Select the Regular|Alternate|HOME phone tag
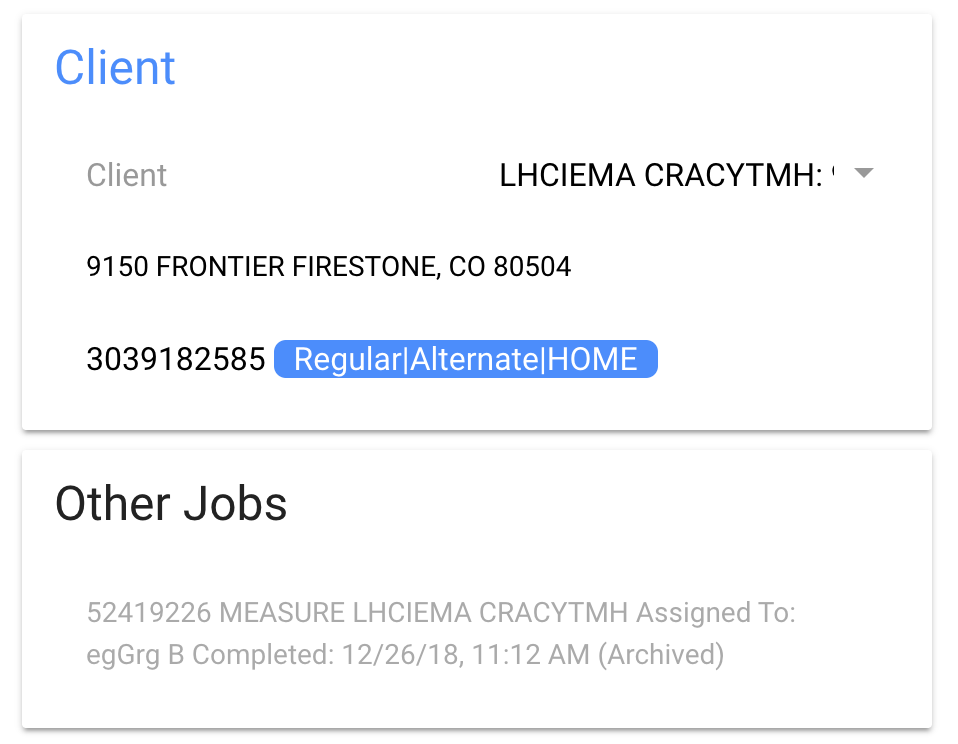The image size is (958, 744). (x=465, y=358)
